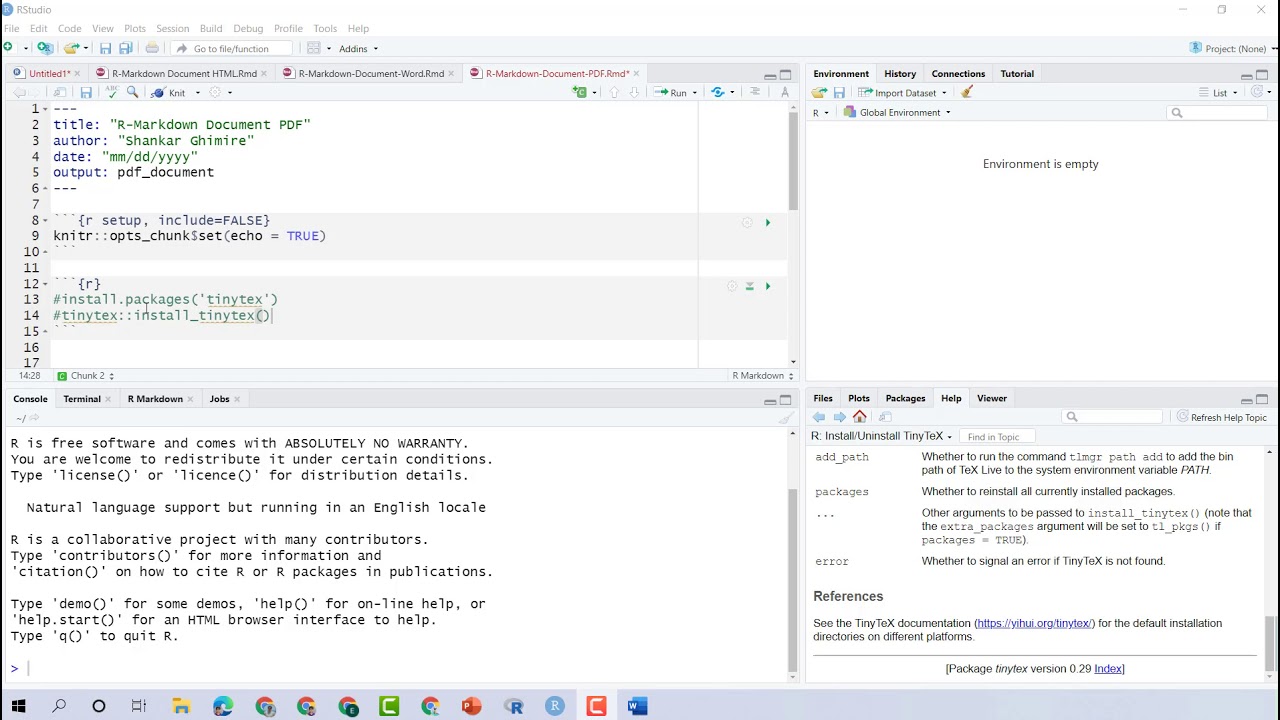1280x720 pixels.
Task: Open the R Markdown file type selector
Action: pos(763,376)
